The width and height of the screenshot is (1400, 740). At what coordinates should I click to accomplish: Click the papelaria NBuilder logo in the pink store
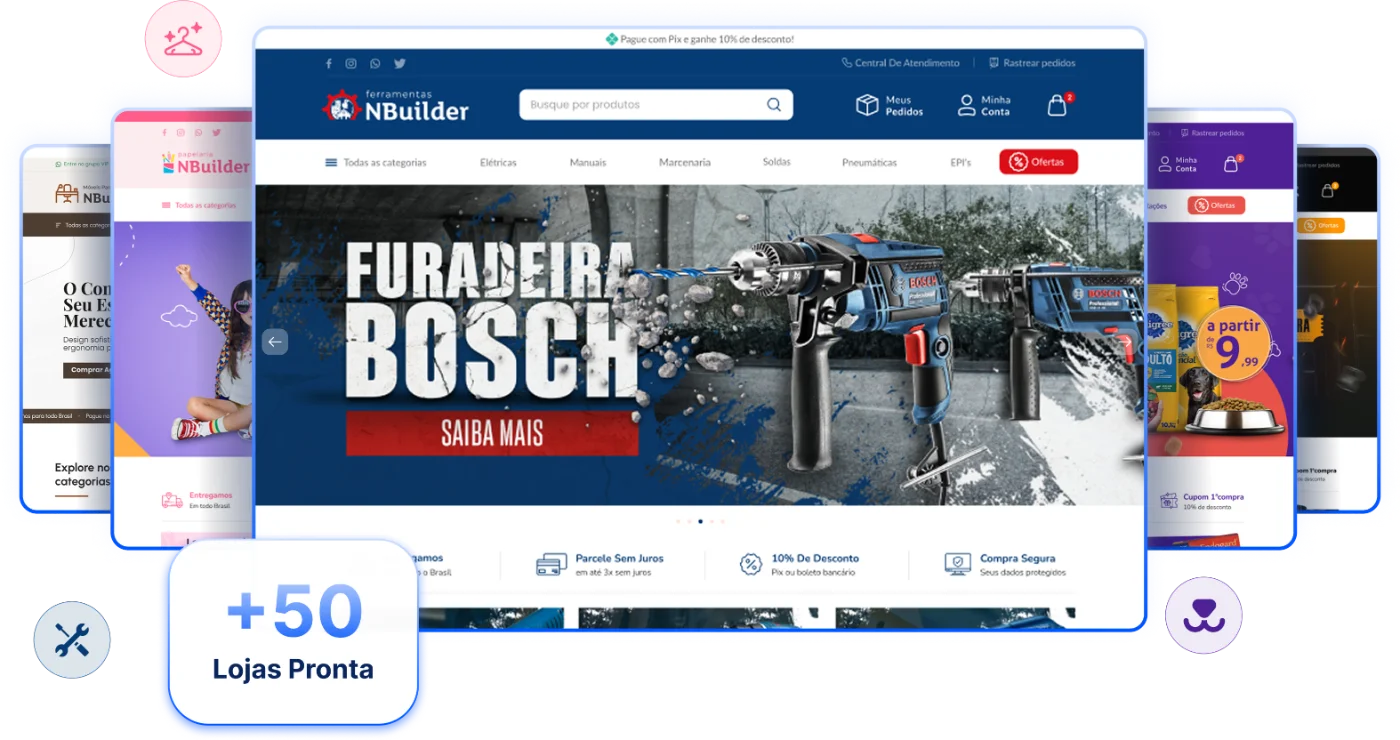click(205, 163)
